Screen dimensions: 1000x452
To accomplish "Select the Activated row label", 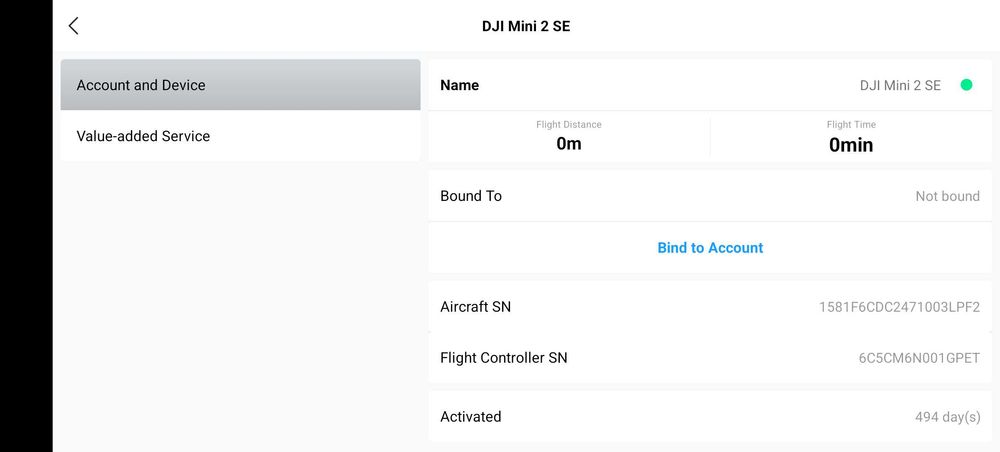I will click(471, 416).
